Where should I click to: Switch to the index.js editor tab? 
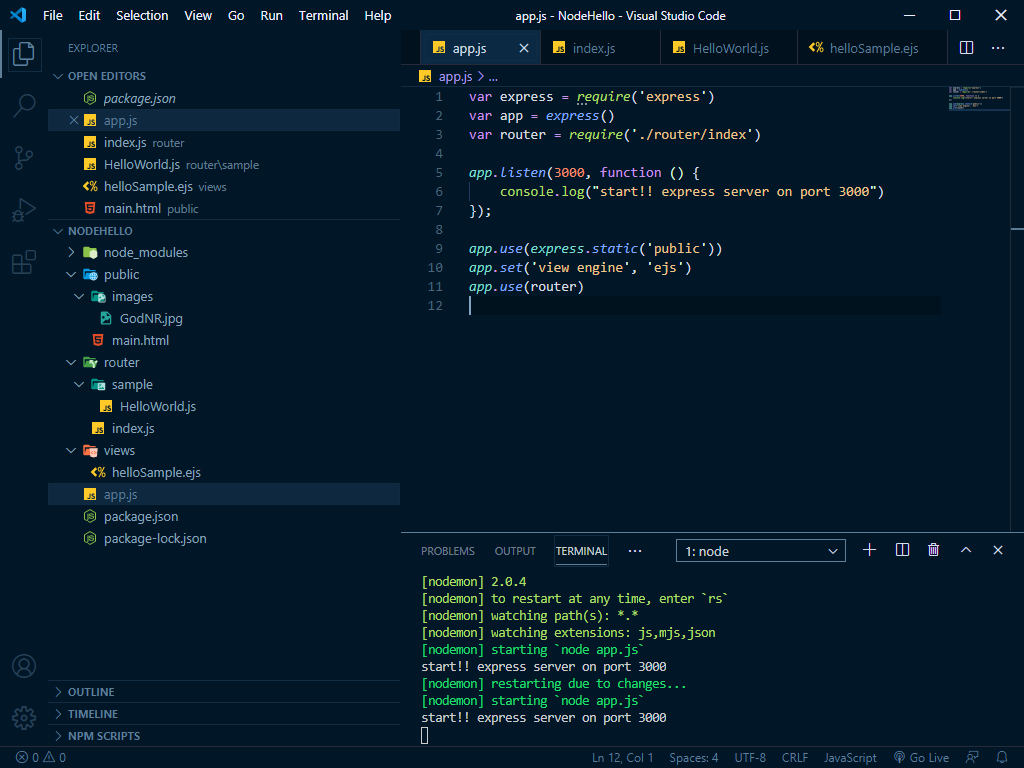600,48
